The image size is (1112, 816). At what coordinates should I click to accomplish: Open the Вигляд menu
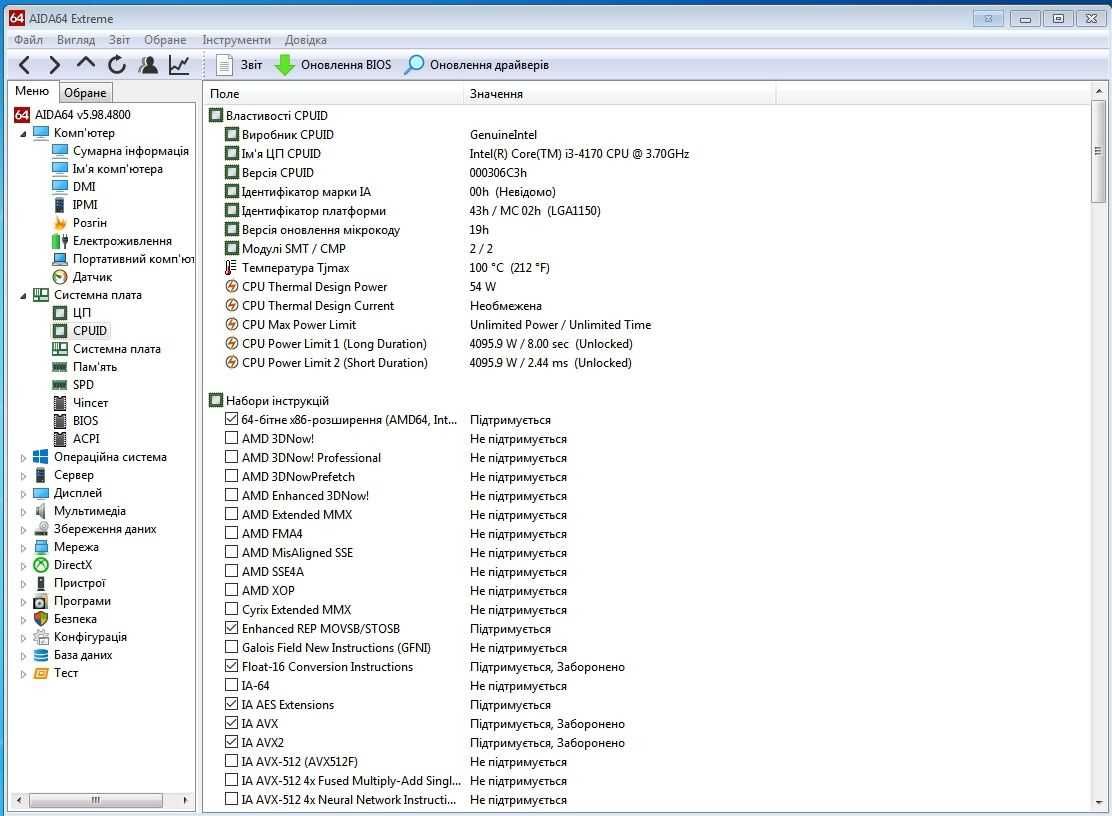[x=76, y=40]
